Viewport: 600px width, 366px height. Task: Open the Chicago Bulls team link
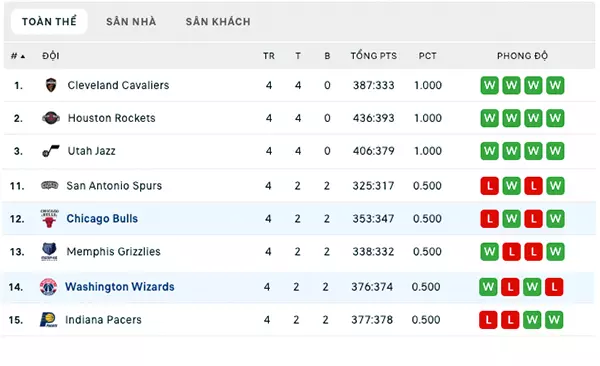click(102, 219)
